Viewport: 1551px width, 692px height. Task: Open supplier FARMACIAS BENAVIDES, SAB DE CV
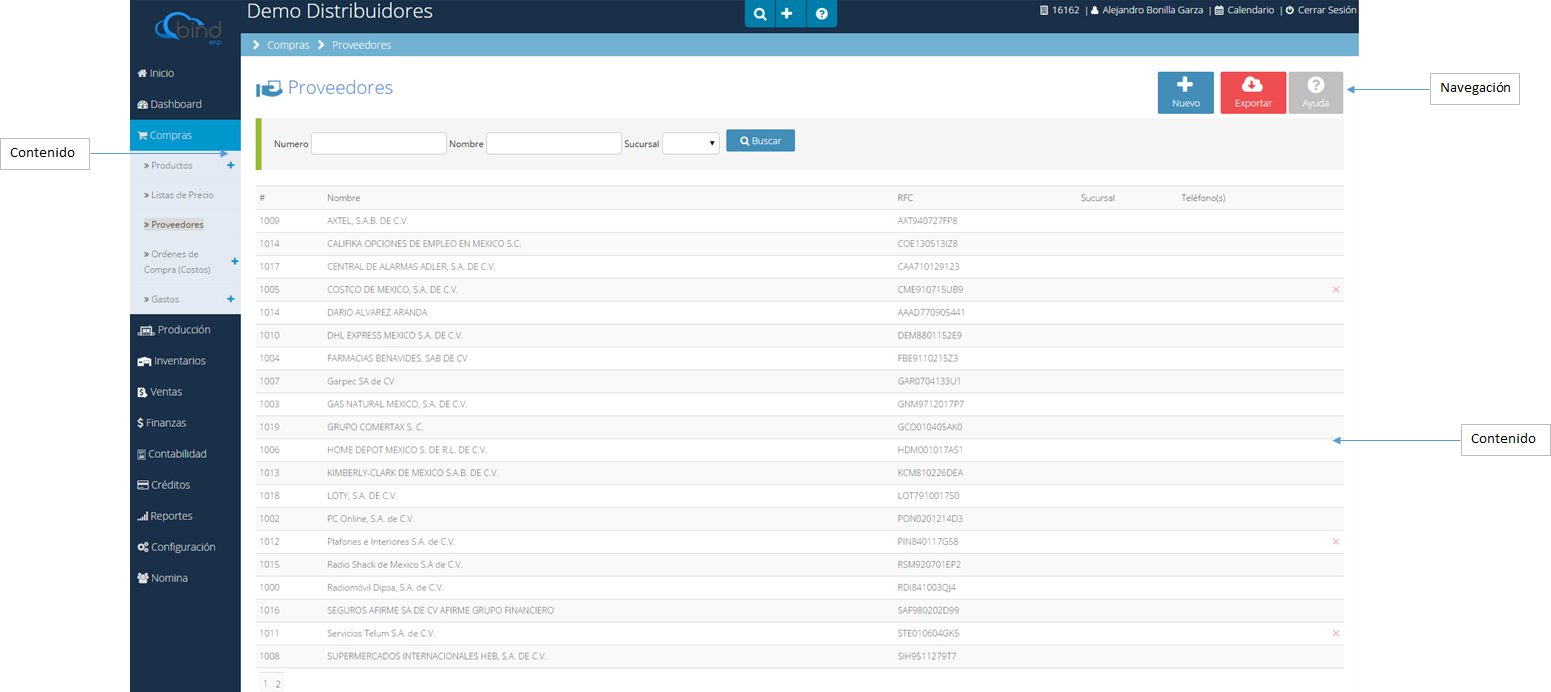pos(397,359)
